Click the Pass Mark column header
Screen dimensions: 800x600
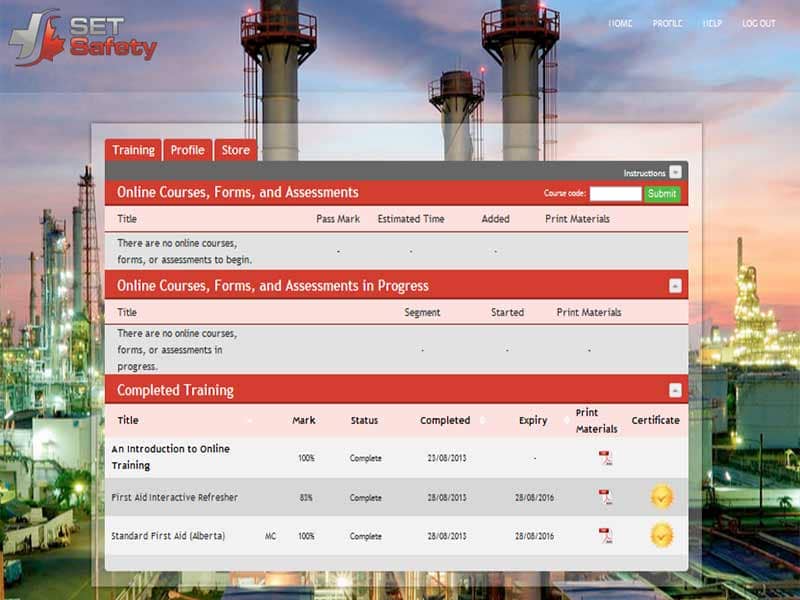[x=338, y=219]
